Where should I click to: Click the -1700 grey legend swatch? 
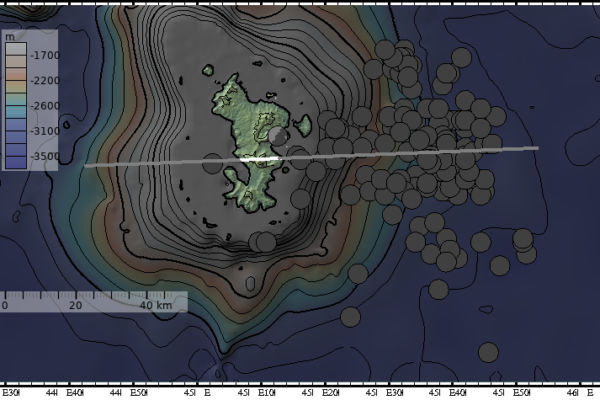coord(16,49)
